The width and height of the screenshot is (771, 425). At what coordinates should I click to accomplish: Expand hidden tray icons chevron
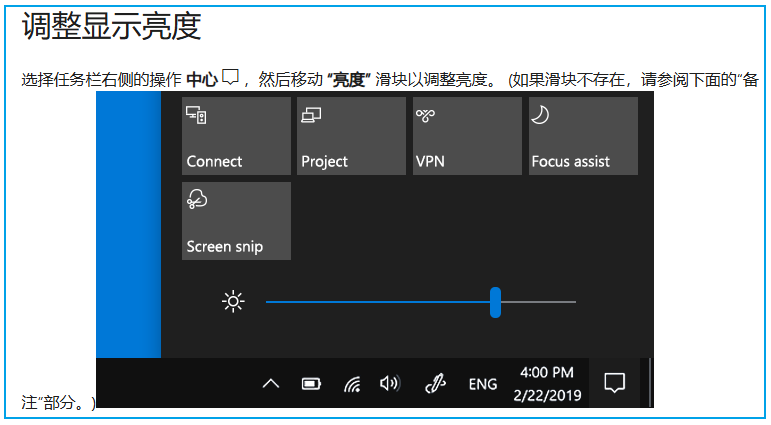click(270, 384)
